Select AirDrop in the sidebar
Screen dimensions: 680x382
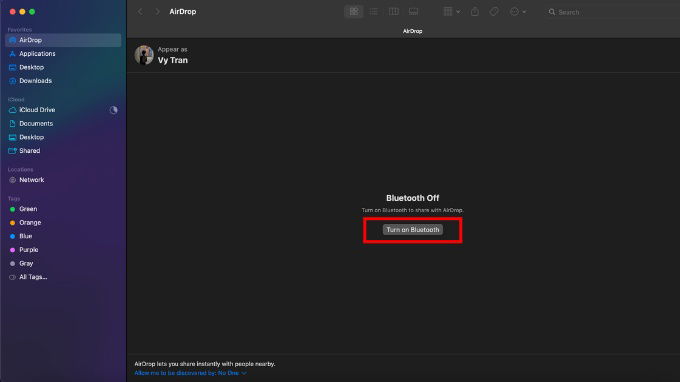pyautogui.click(x=63, y=40)
